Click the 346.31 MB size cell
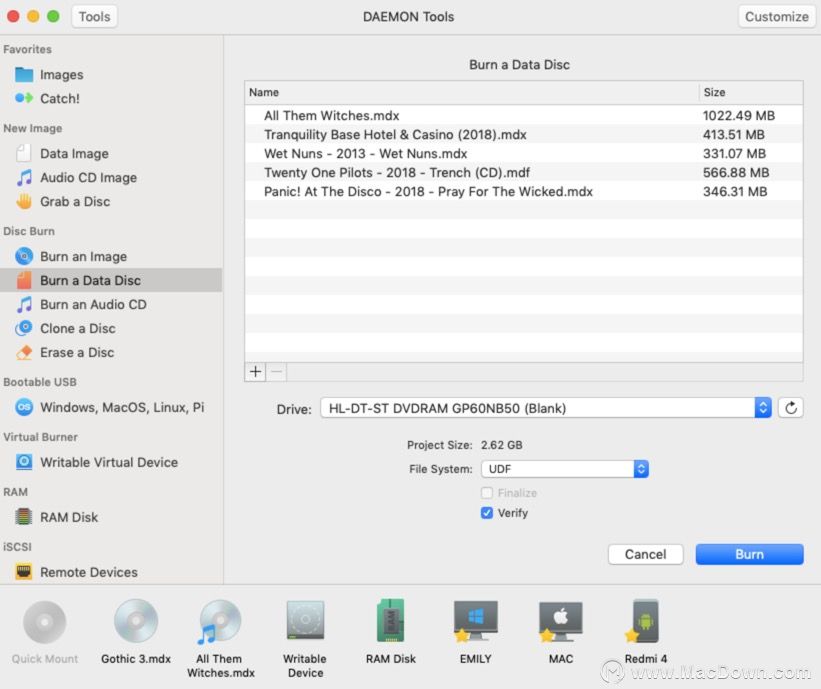Screen dimensions: 821x689 735,192
